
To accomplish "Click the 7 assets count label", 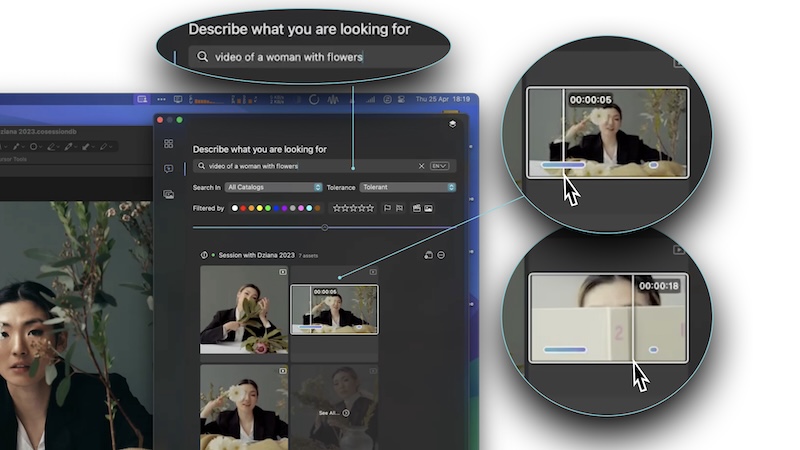I will coord(308,256).
